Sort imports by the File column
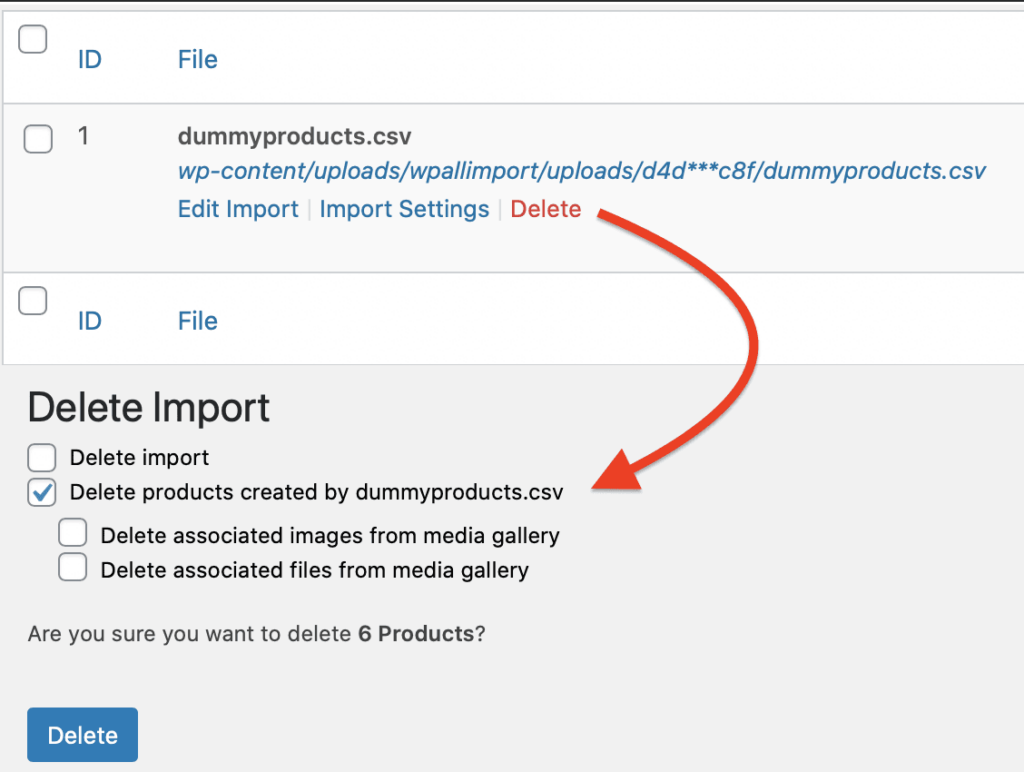 (197, 59)
